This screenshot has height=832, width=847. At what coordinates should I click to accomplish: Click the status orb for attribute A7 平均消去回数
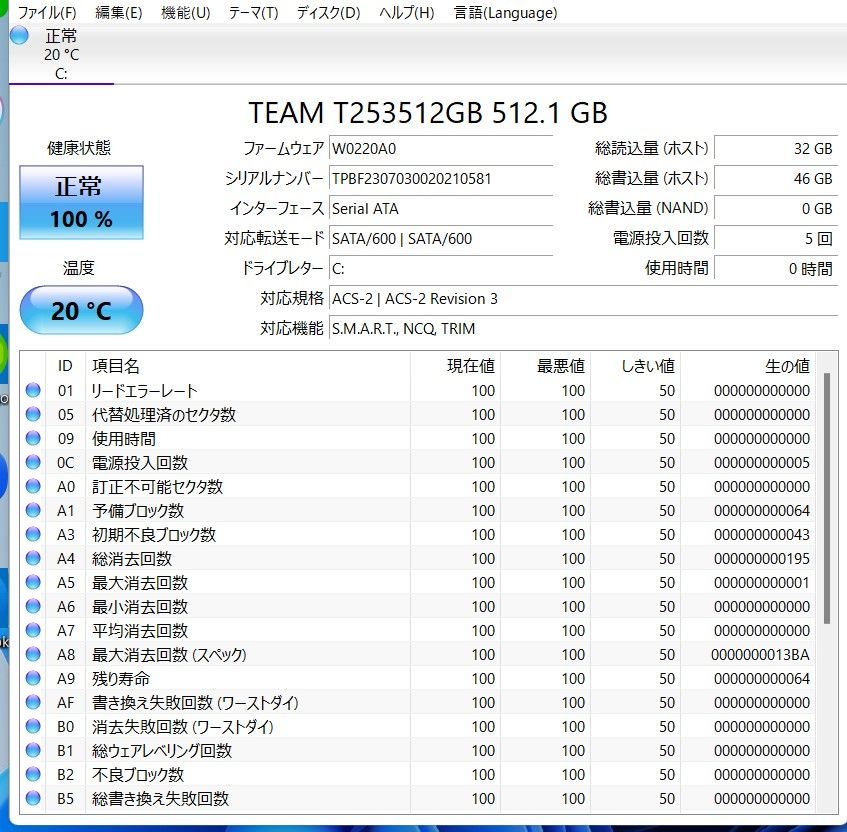click(x=33, y=630)
